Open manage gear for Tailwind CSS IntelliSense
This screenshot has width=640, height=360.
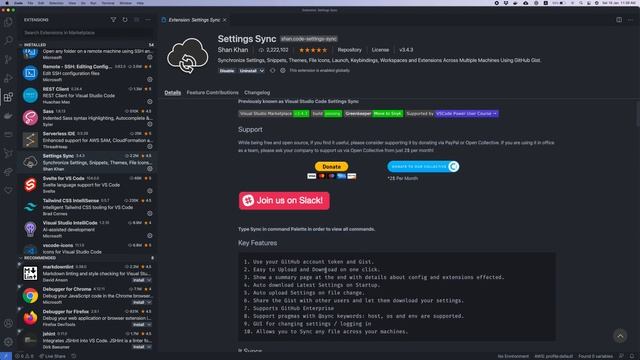point(150,213)
